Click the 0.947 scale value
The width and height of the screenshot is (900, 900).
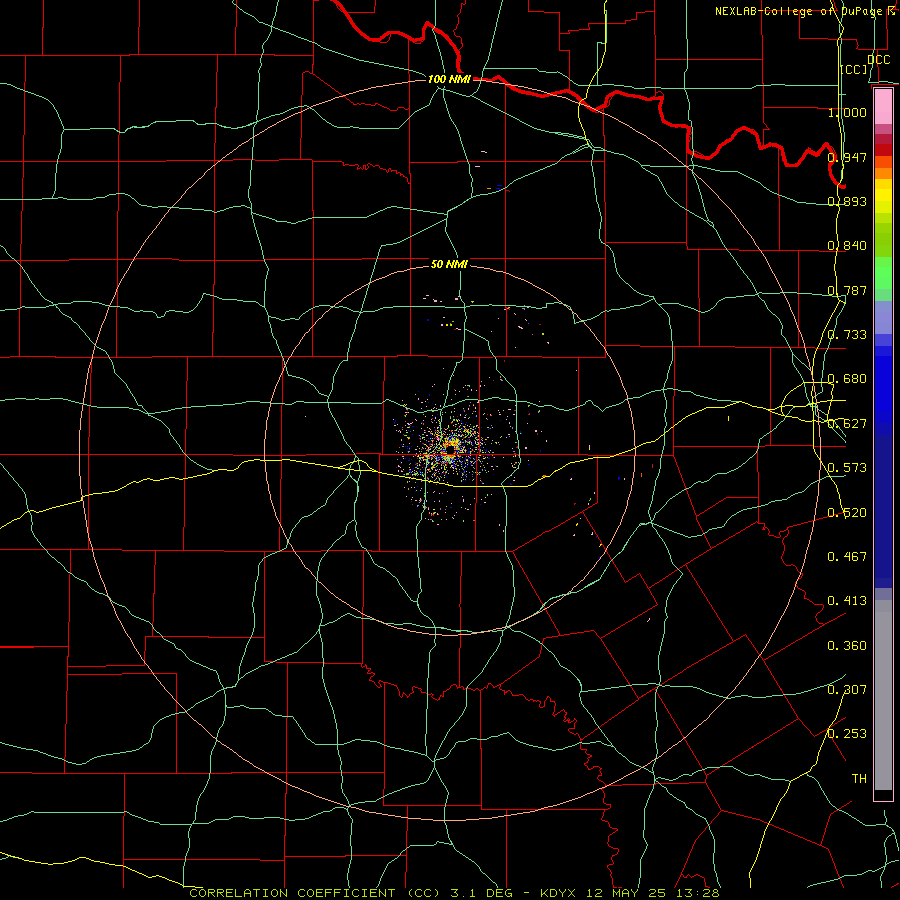pyautogui.click(x=847, y=157)
